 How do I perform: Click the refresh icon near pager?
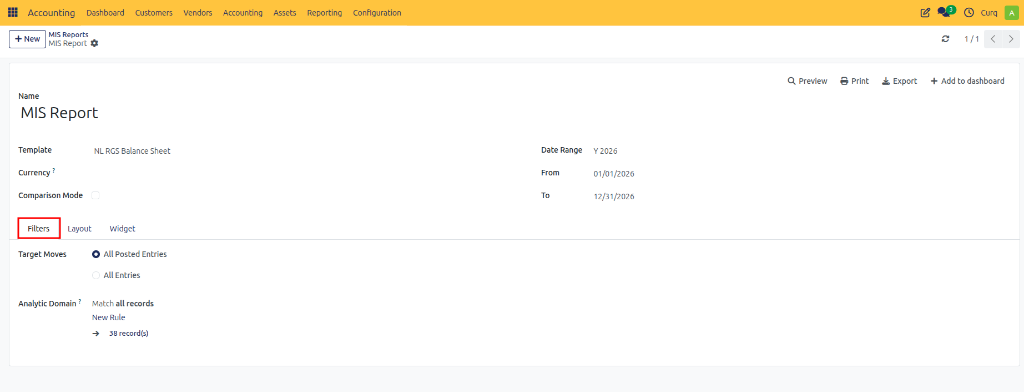coord(945,39)
